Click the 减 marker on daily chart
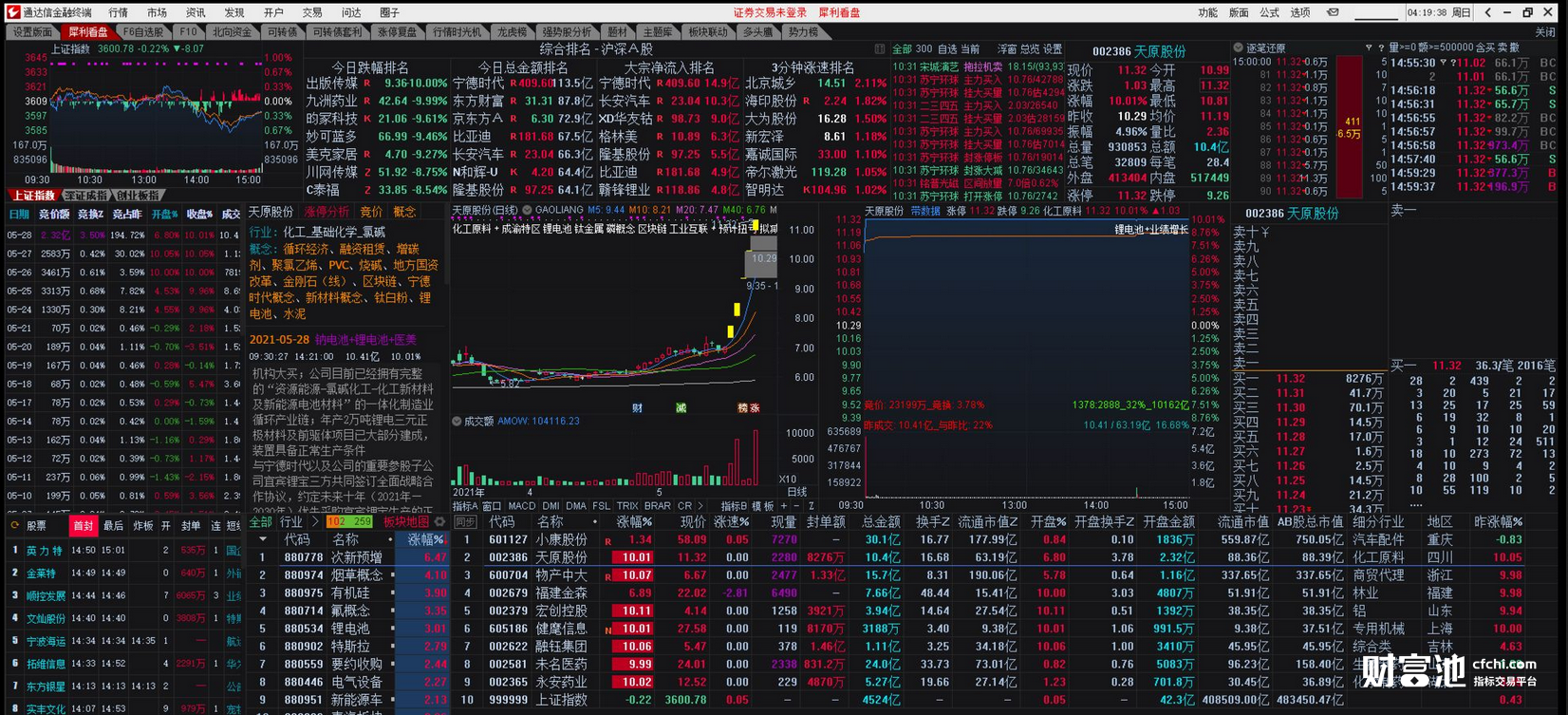The width and height of the screenshot is (1568, 715). click(x=681, y=407)
